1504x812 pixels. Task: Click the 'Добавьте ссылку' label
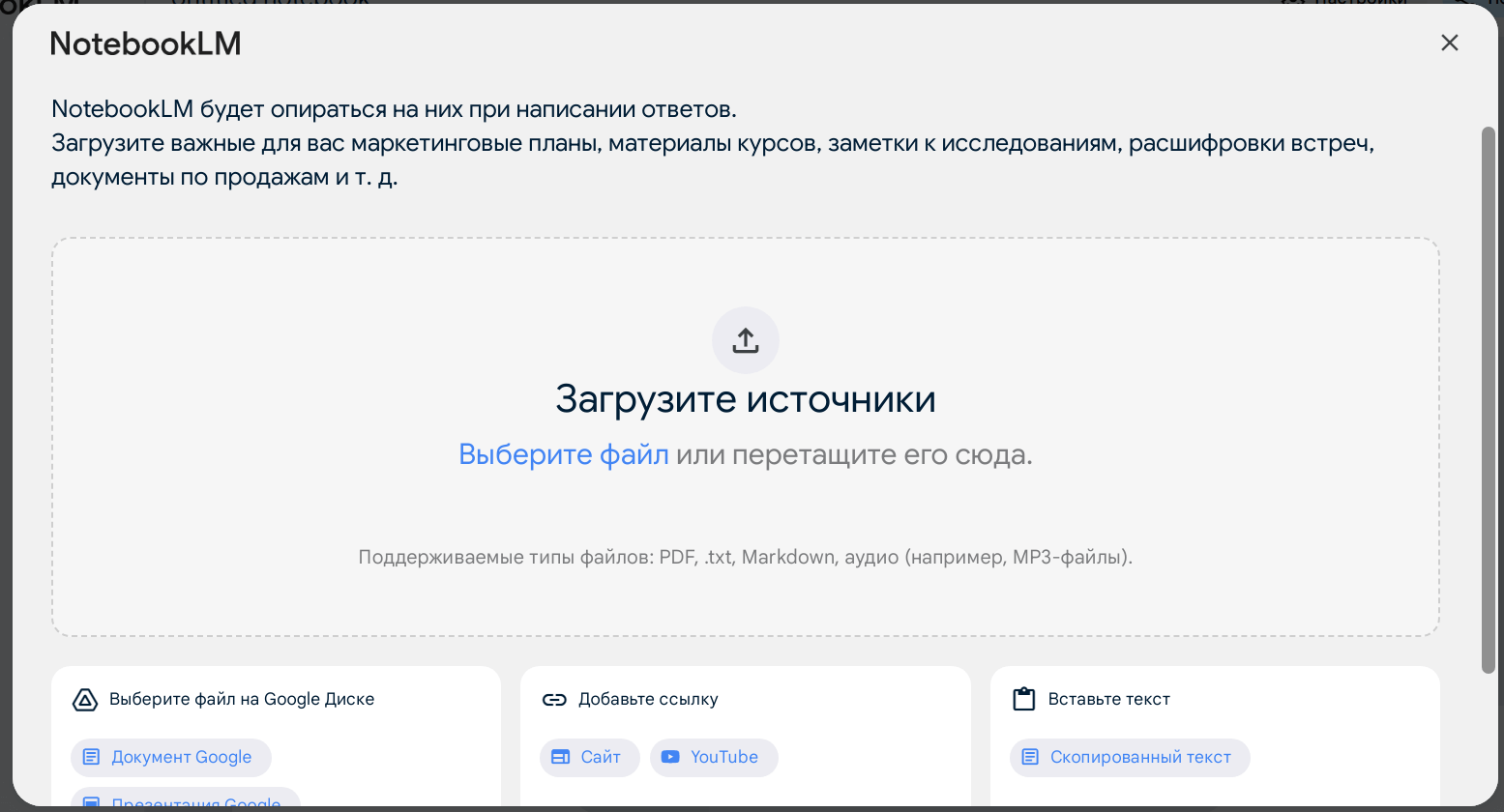pos(648,700)
